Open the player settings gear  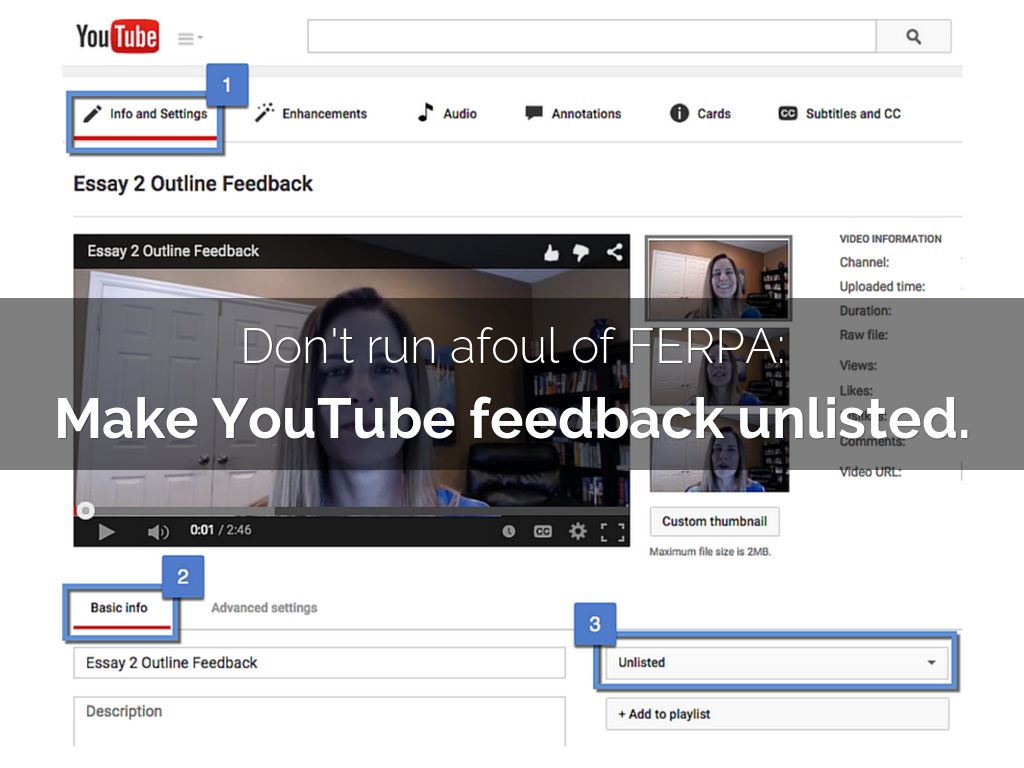click(x=577, y=531)
